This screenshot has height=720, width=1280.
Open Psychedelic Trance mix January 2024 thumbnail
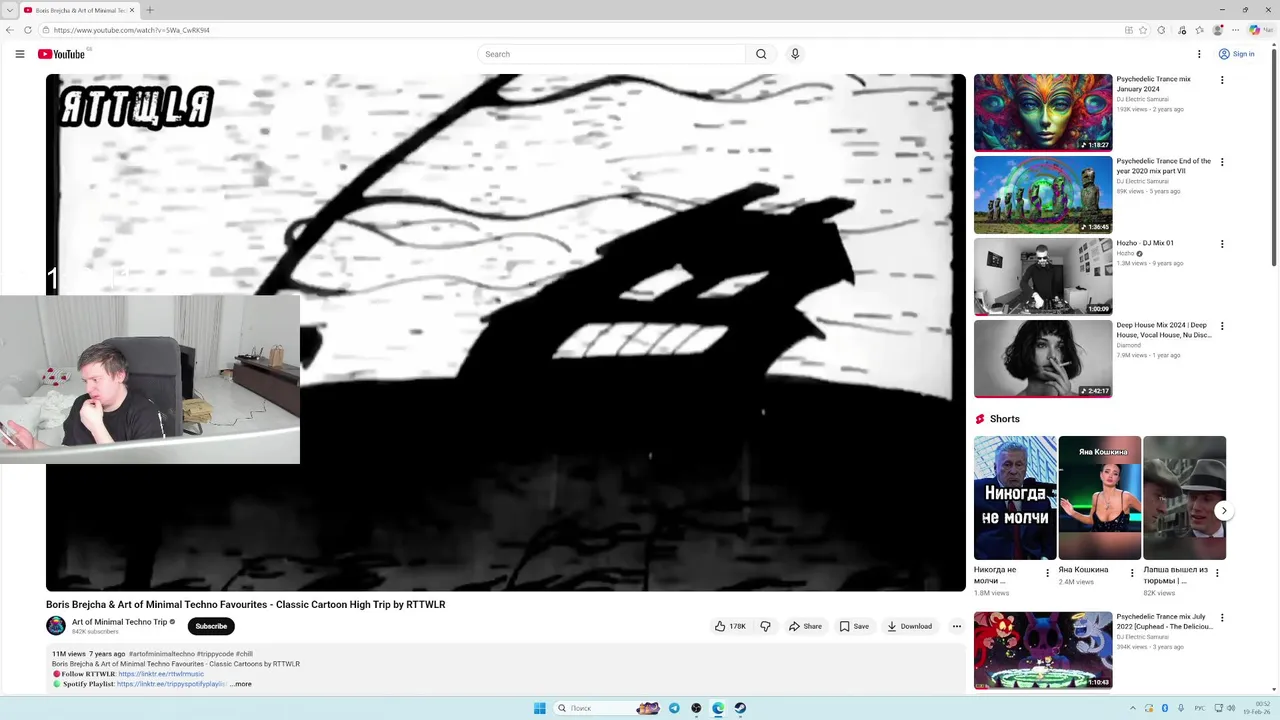pos(1043,112)
